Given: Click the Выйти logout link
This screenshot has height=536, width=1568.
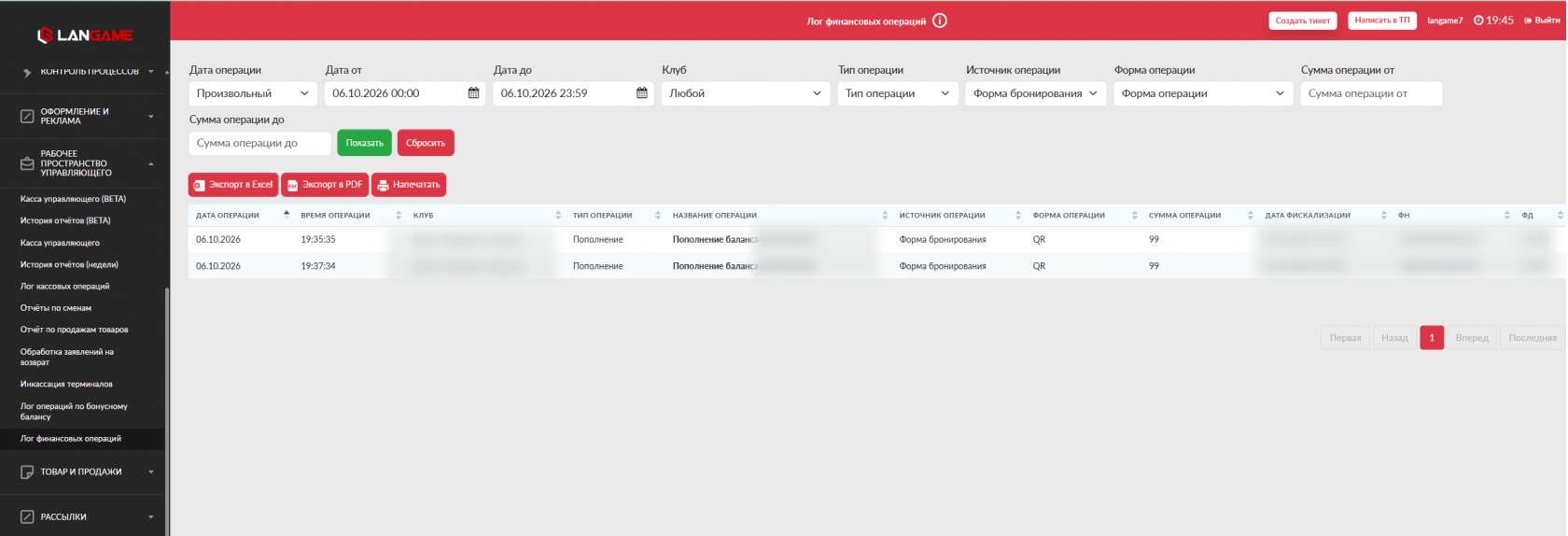Looking at the screenshot, I should pyautogui.click(x=1542, y=21).
